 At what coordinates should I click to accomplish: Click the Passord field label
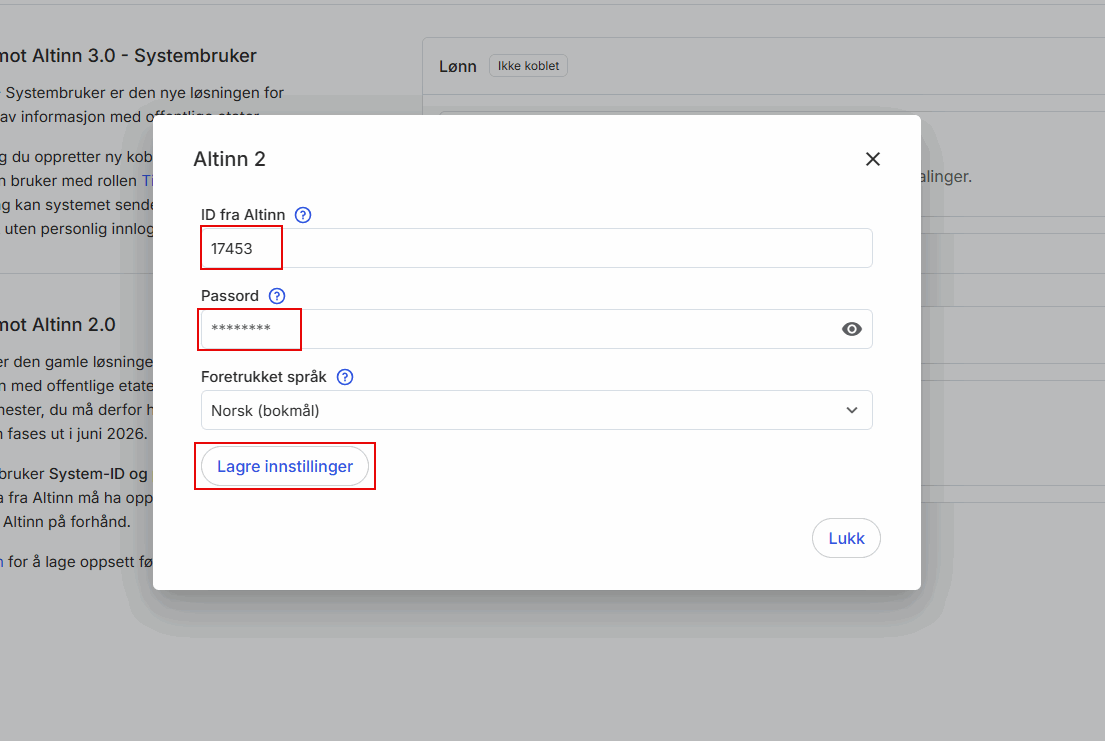click(x=230, y=296)
